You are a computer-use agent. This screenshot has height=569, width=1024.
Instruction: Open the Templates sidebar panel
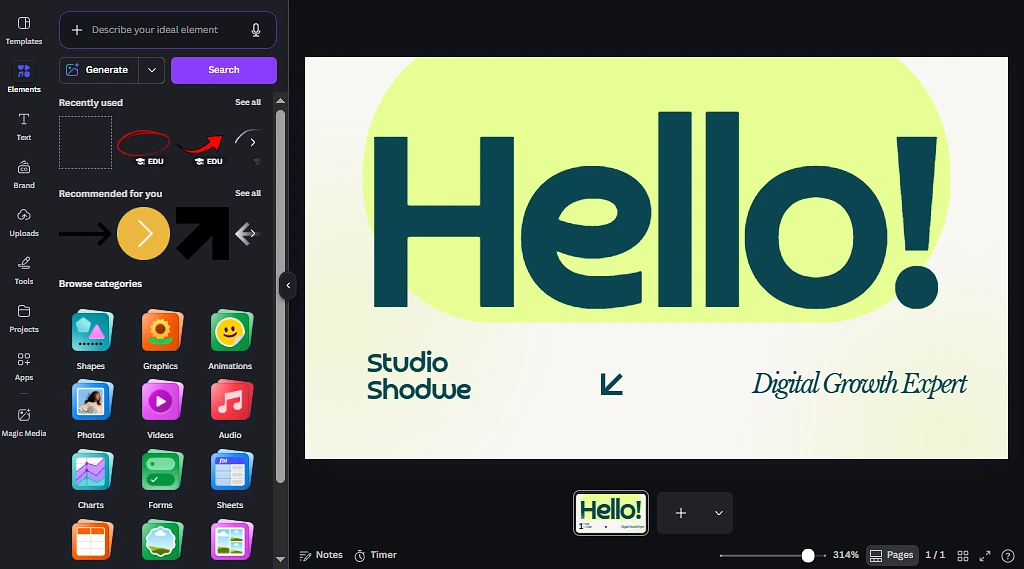tap(24, 30)
